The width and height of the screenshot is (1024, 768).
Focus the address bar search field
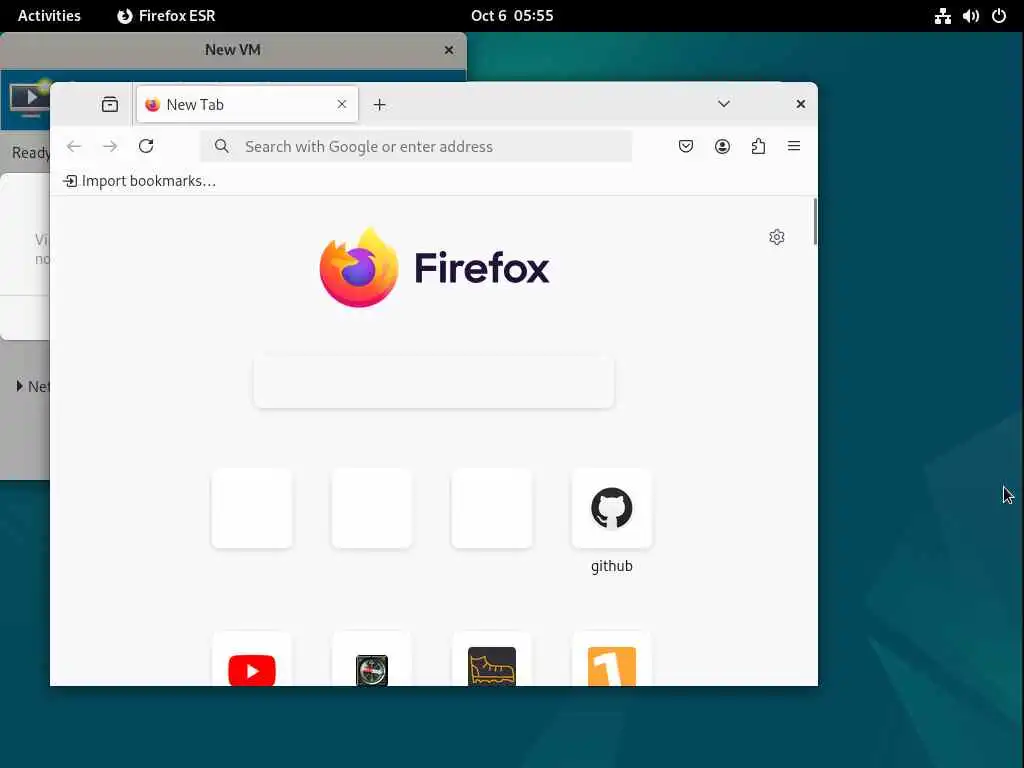416,146
